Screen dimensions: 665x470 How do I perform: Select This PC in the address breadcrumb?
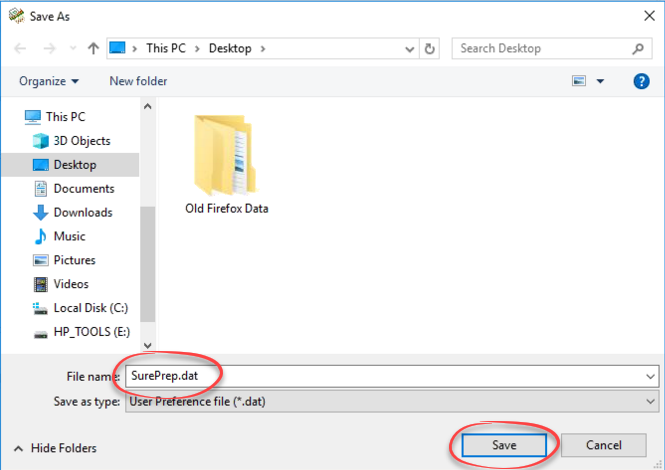click(x=166, y=48)
